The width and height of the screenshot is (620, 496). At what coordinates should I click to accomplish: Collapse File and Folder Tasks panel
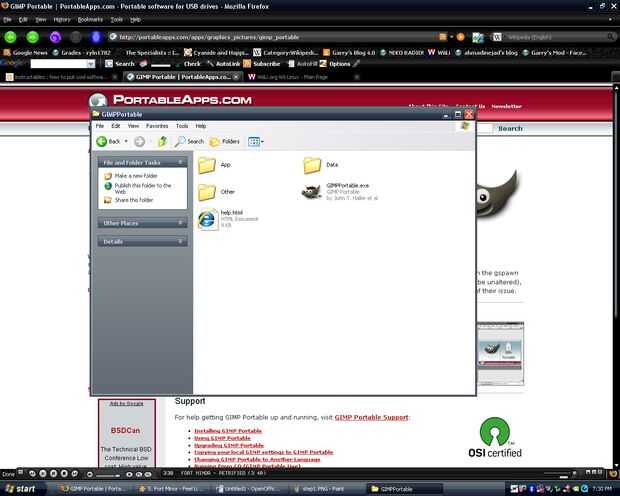(181, 162)
